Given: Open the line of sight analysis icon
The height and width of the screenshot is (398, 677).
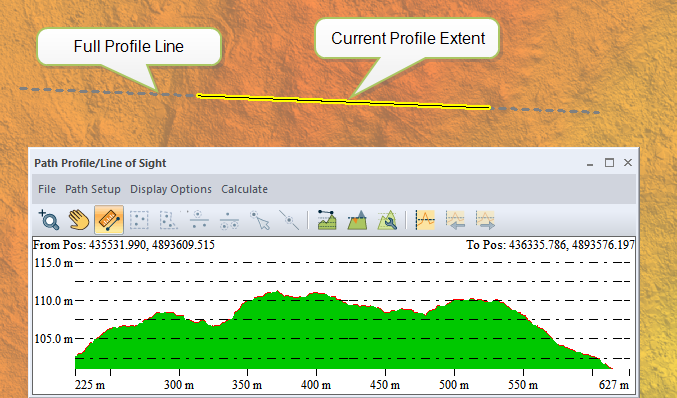Looking at the screenshot, I should [327, 220].
